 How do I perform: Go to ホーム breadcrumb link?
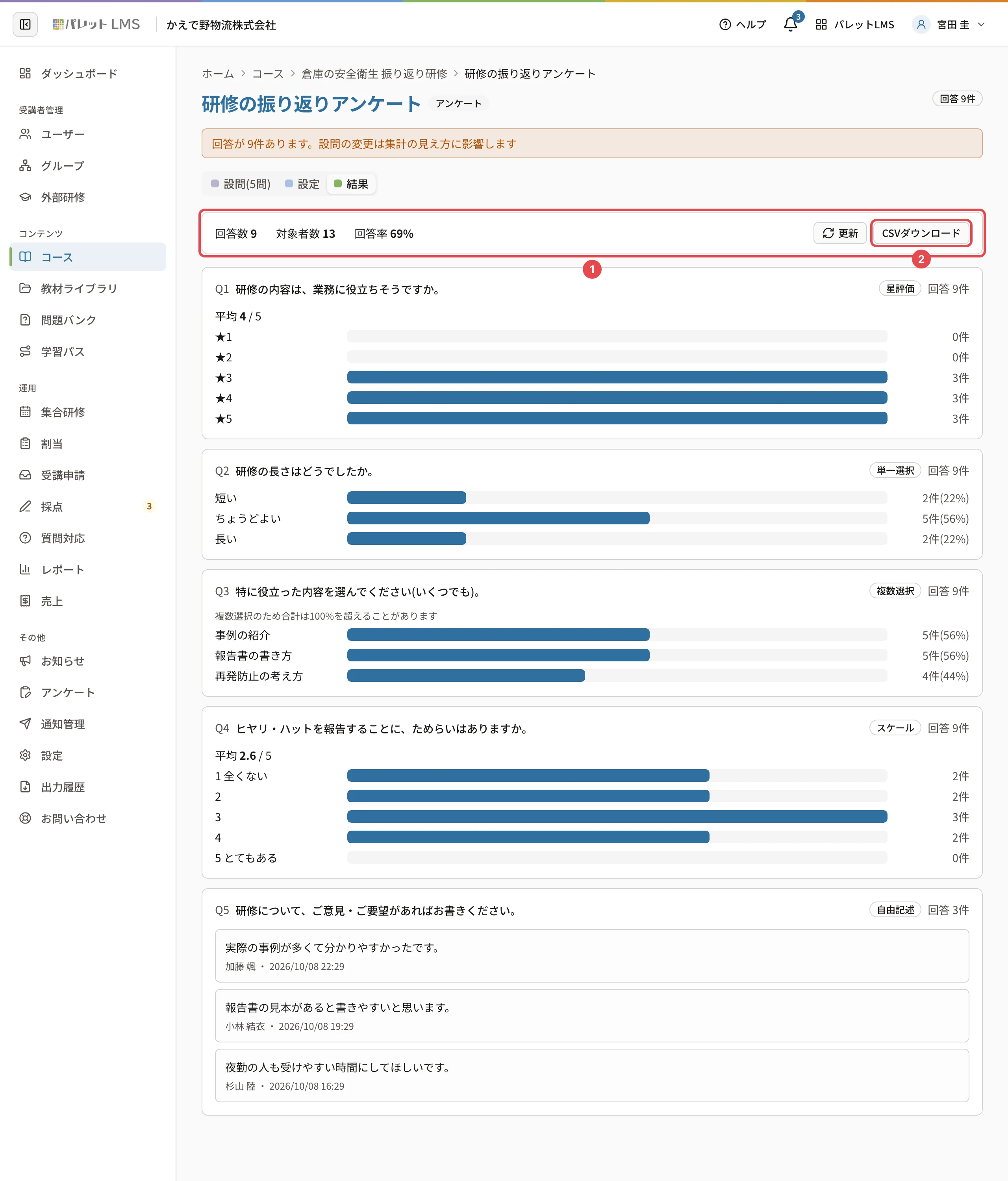tap(218, 74)
